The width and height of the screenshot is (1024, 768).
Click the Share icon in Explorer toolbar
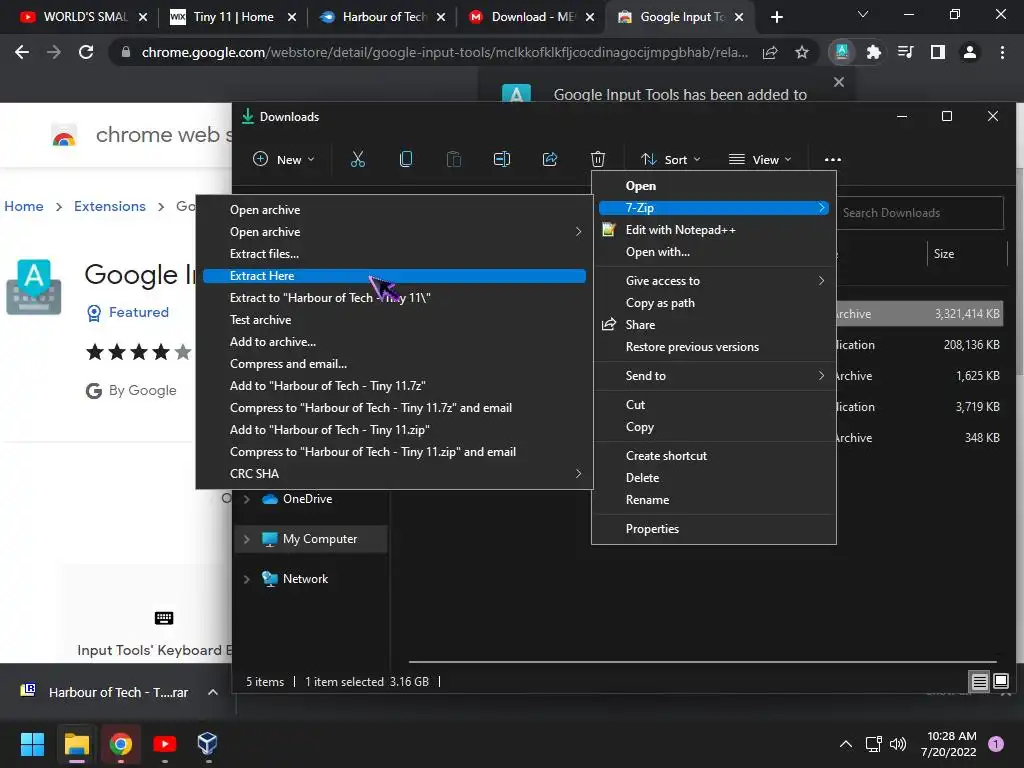[x=550, y=159]
